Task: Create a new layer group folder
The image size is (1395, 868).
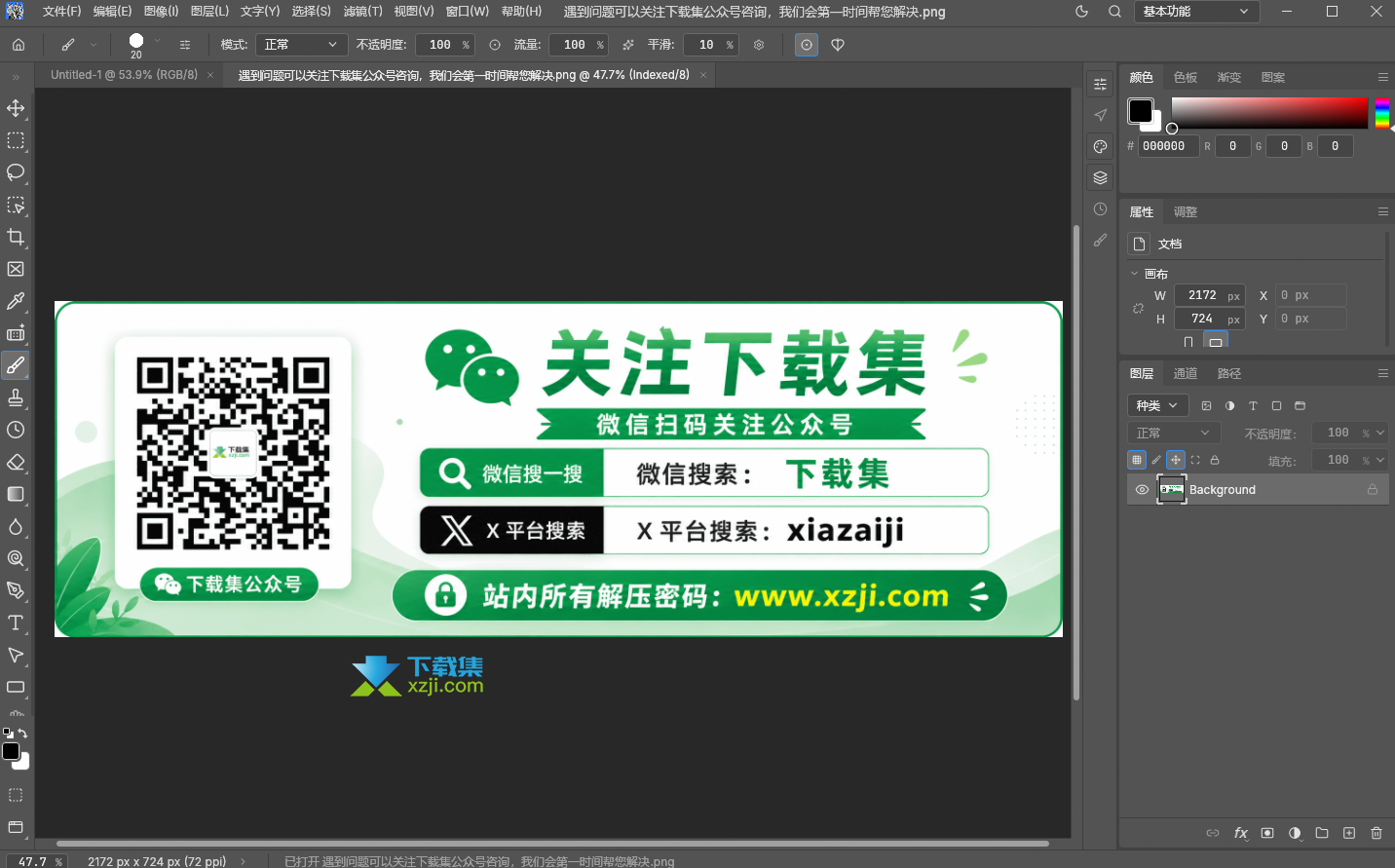Action: click(1322, 833)
